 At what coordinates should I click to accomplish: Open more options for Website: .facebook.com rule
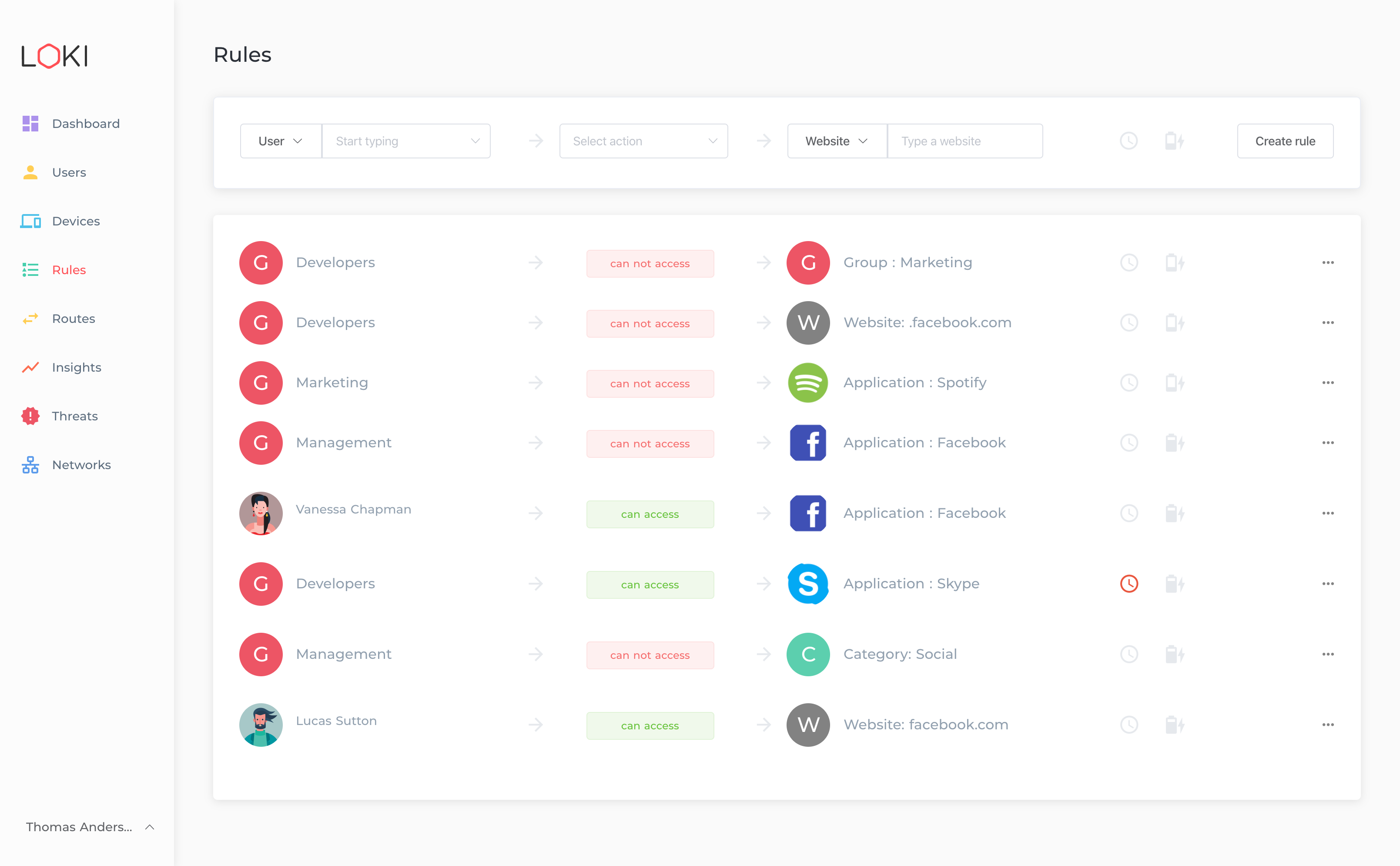1328,322
